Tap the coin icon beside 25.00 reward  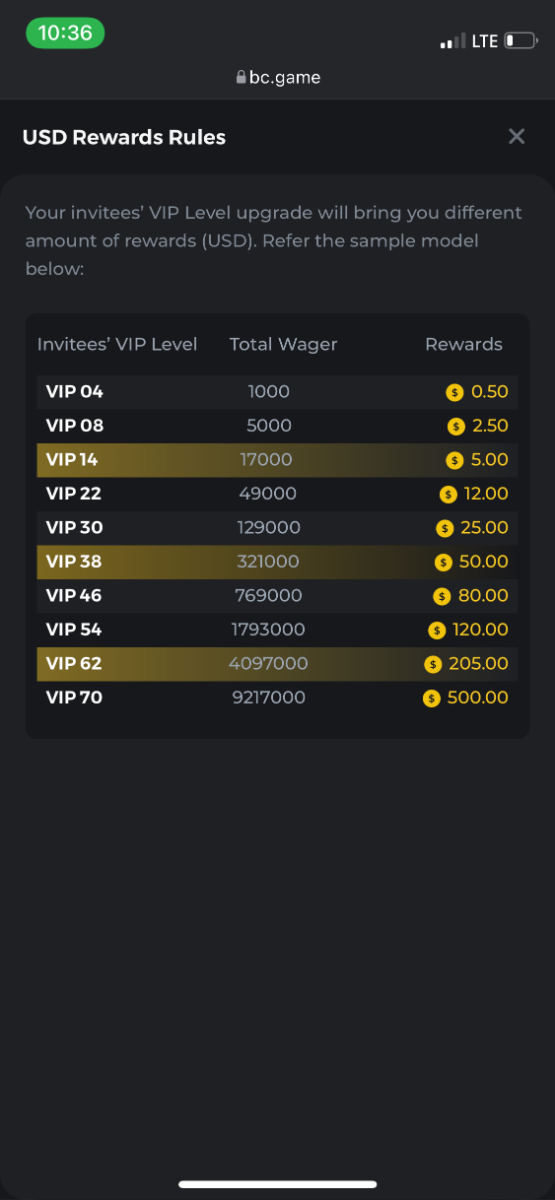click(446, 528)
